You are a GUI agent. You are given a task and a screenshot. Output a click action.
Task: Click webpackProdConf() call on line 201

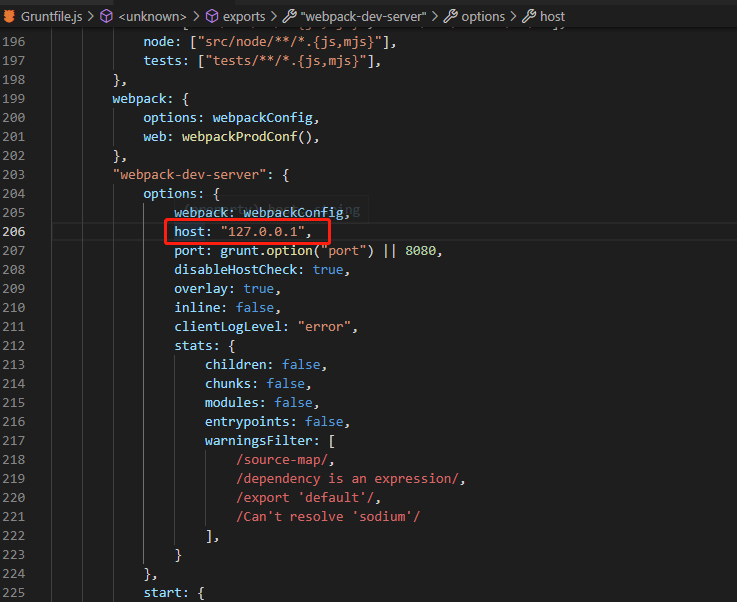(247, 137)
